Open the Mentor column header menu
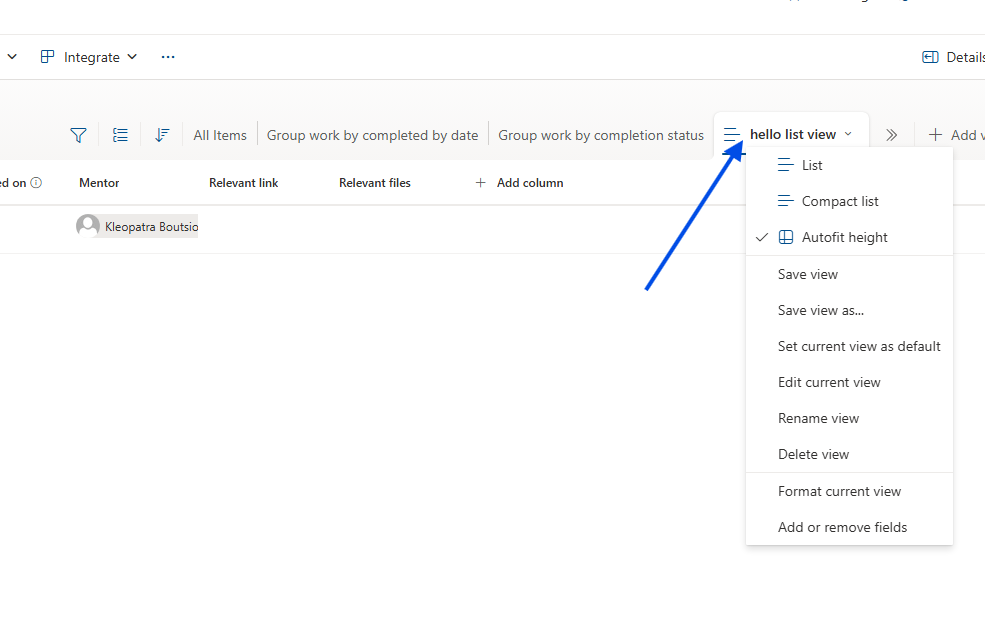The image size is (985, 626). pos(99,183)
